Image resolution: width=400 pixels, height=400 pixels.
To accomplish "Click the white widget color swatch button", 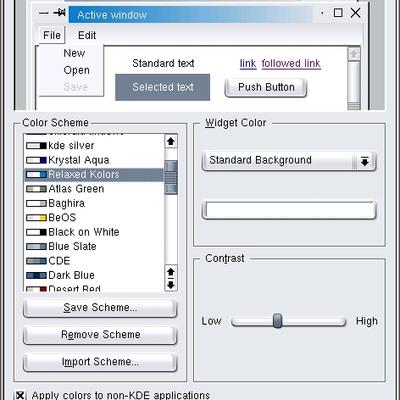I will tap(289, 210).
